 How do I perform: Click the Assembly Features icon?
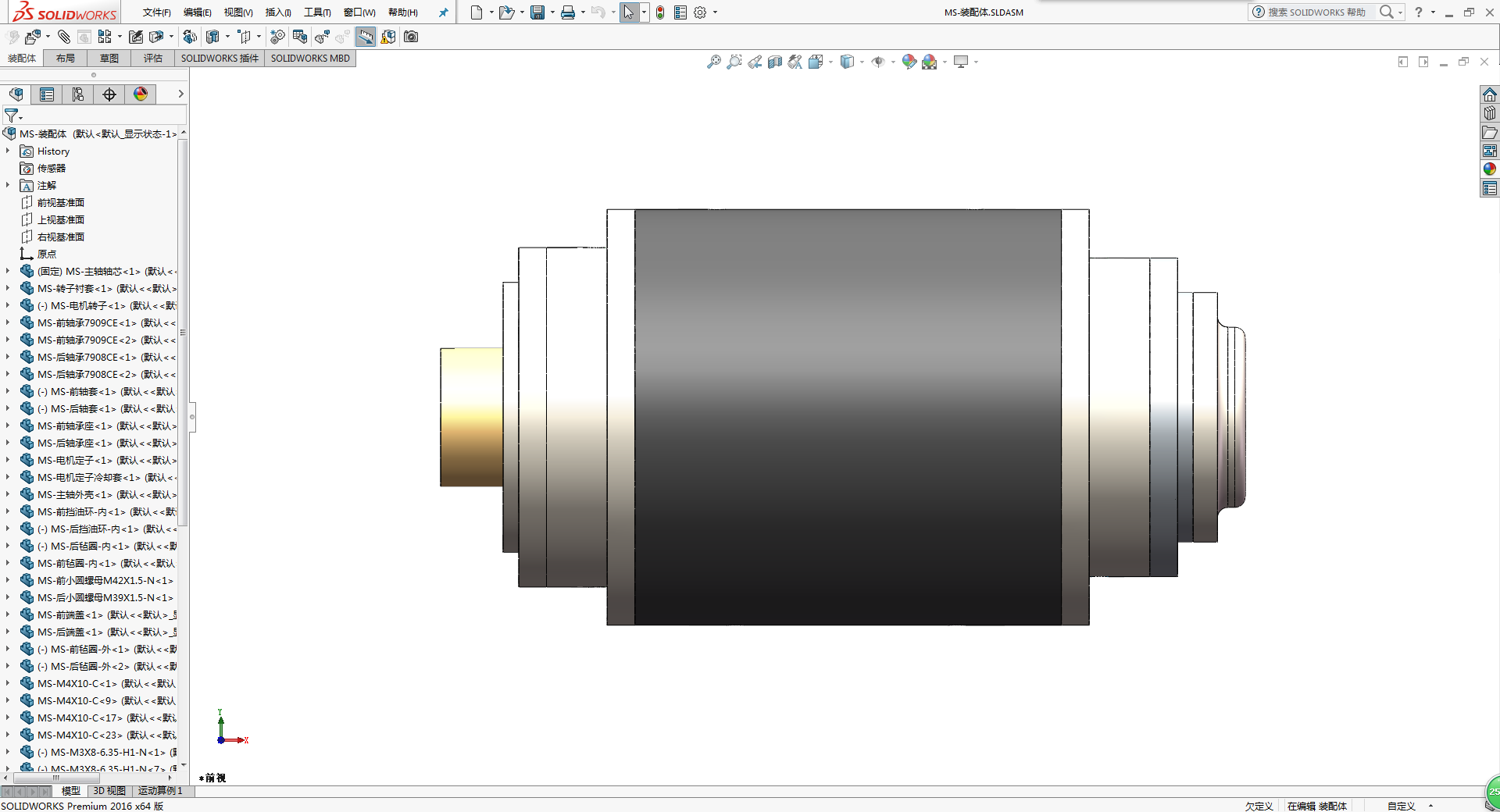tap(212, 37)
